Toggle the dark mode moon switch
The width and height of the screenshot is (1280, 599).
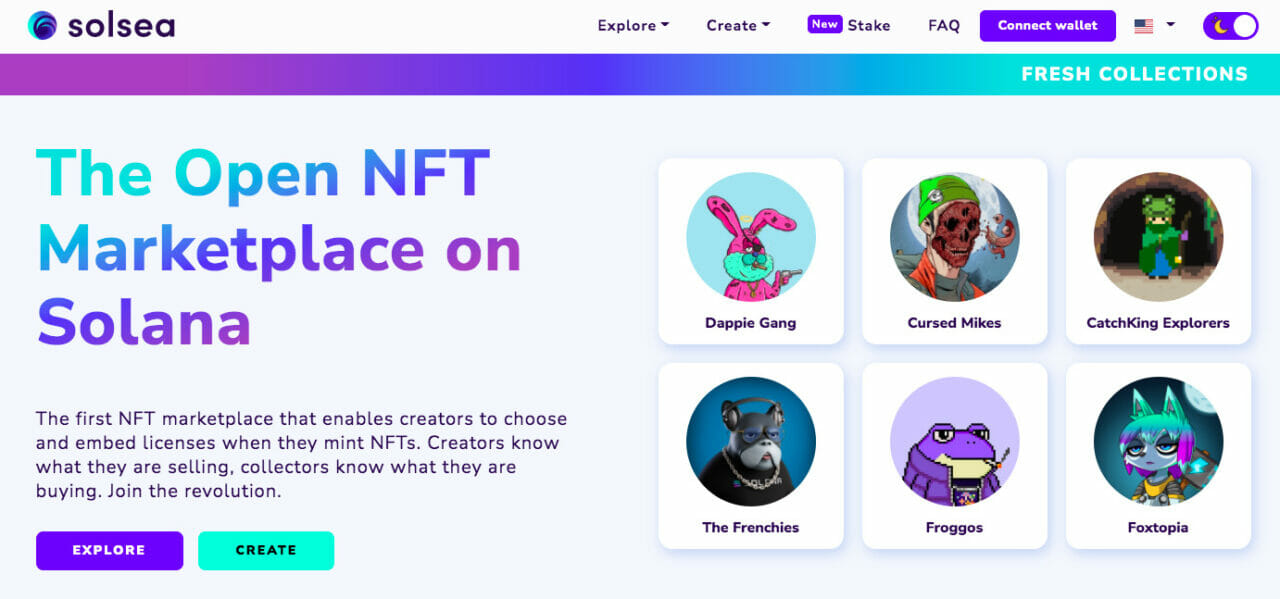tap(1230, 26)
